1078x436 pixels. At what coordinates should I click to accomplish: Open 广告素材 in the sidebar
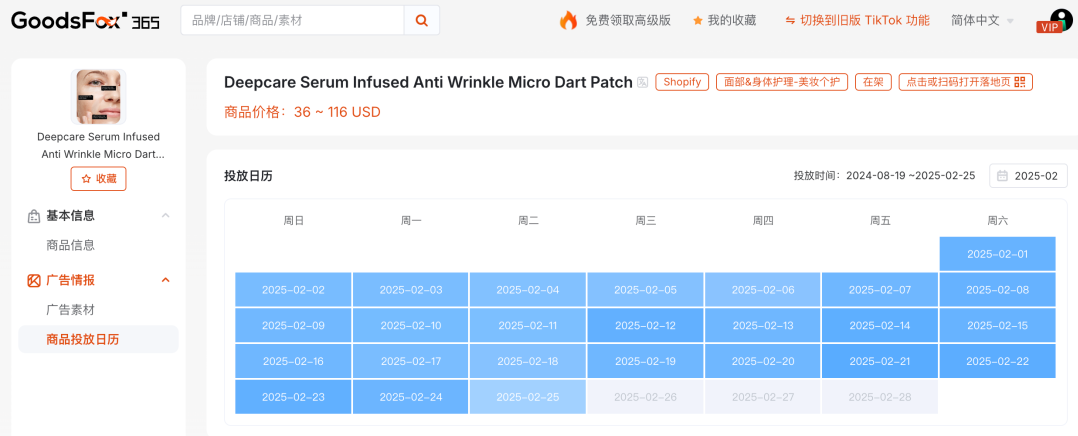[x=70, y=309]
